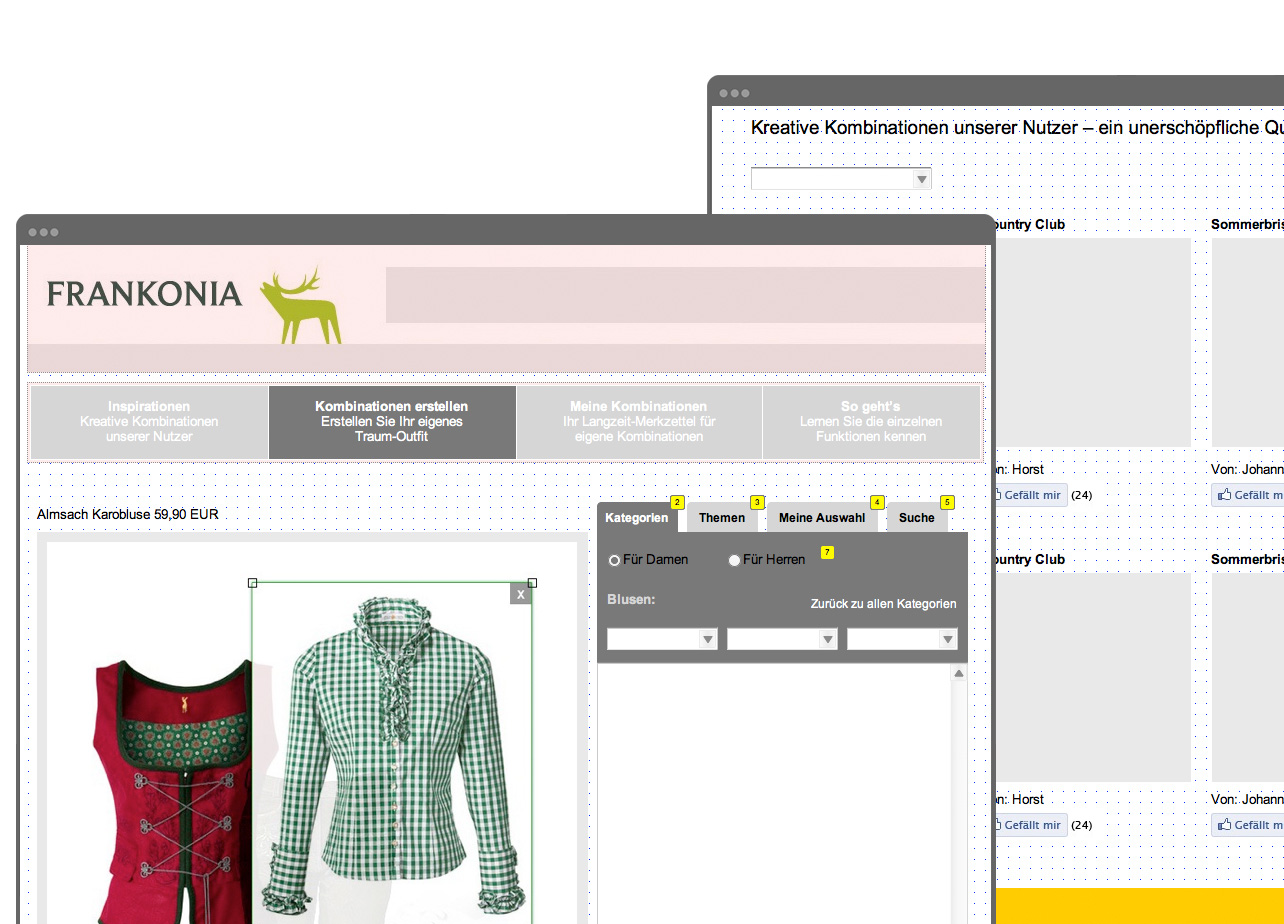Click the thumbs-up icon beside Horst's lower Gefällt mir
The height and width of the screenshot is (924, 1284).
[x=997, y=825]
